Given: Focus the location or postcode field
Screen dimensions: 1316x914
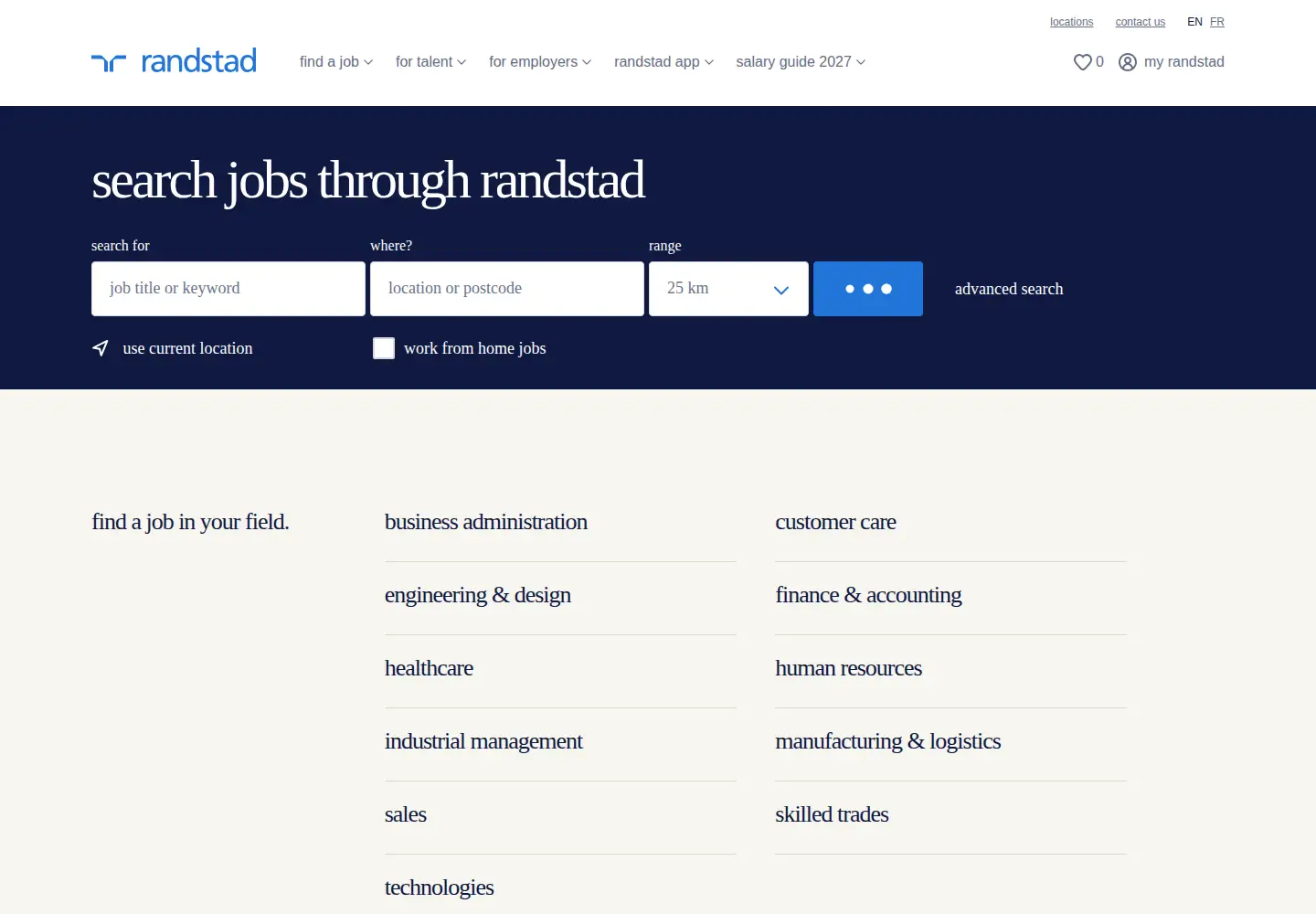Looking at the screenshot, I should click(507, 289).
